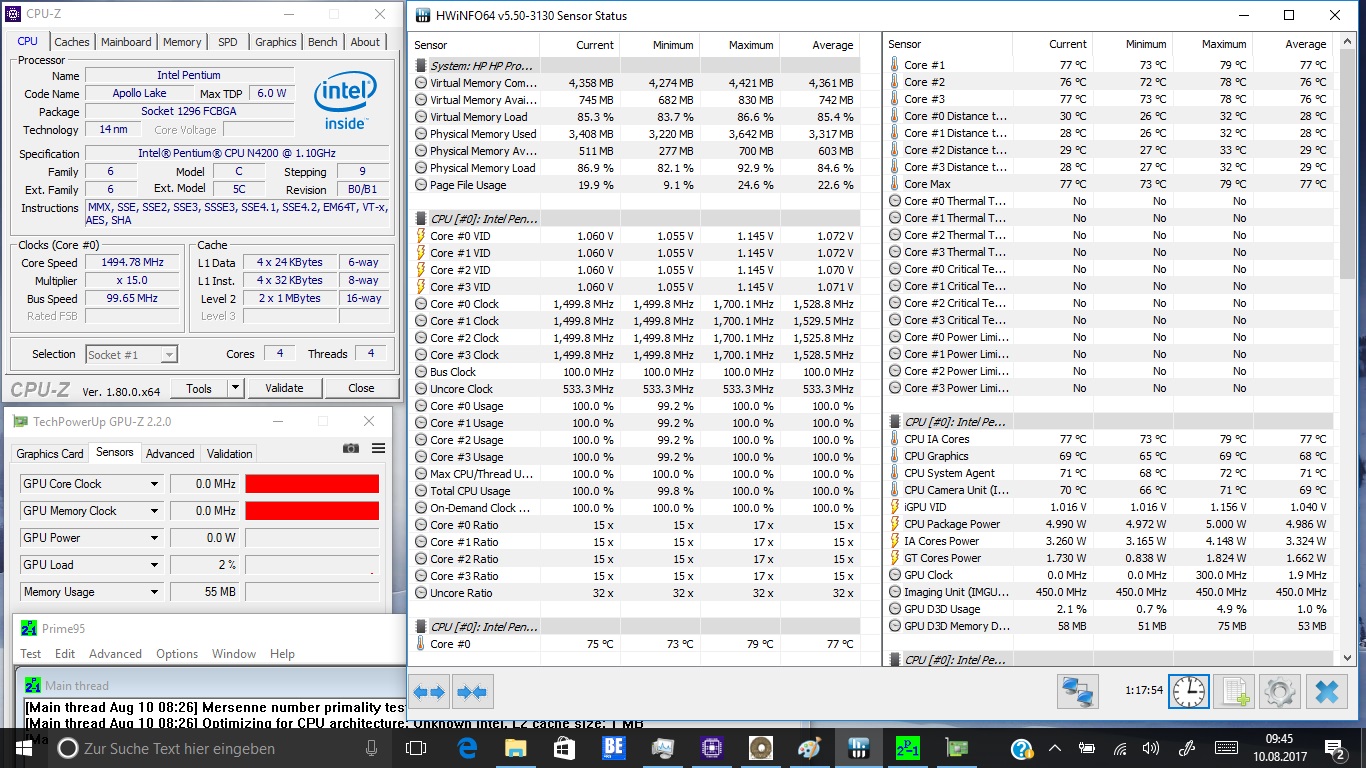The width and height of the screenshot is (1366, 768).
Task: Click the blue BE app taskbar icon
Action: pos(613,748)
